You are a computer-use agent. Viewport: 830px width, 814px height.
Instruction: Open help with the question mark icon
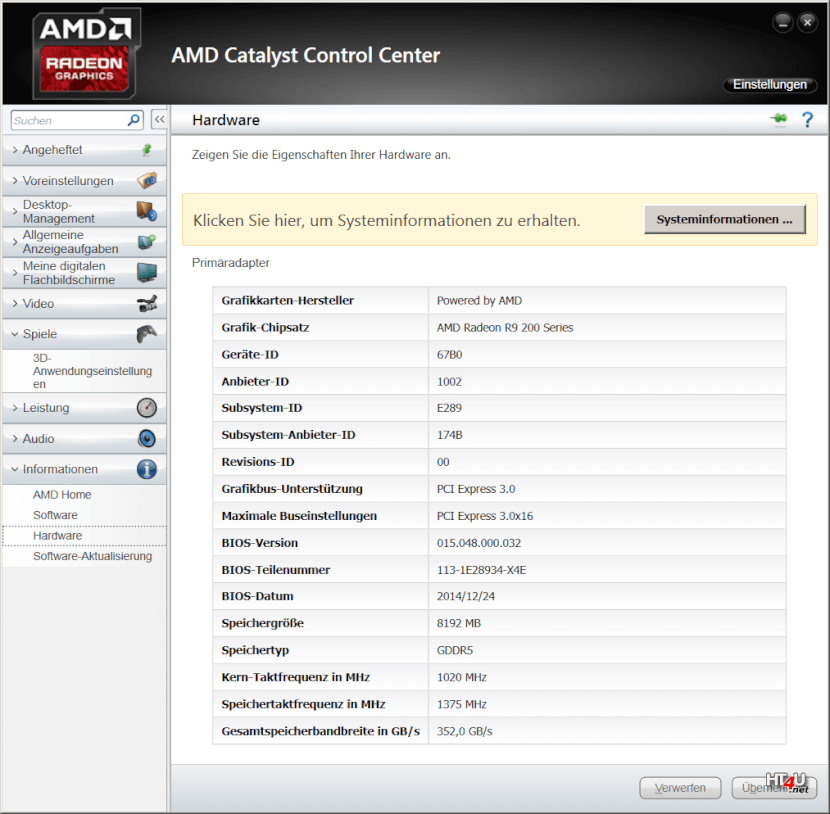click(807, 120)
